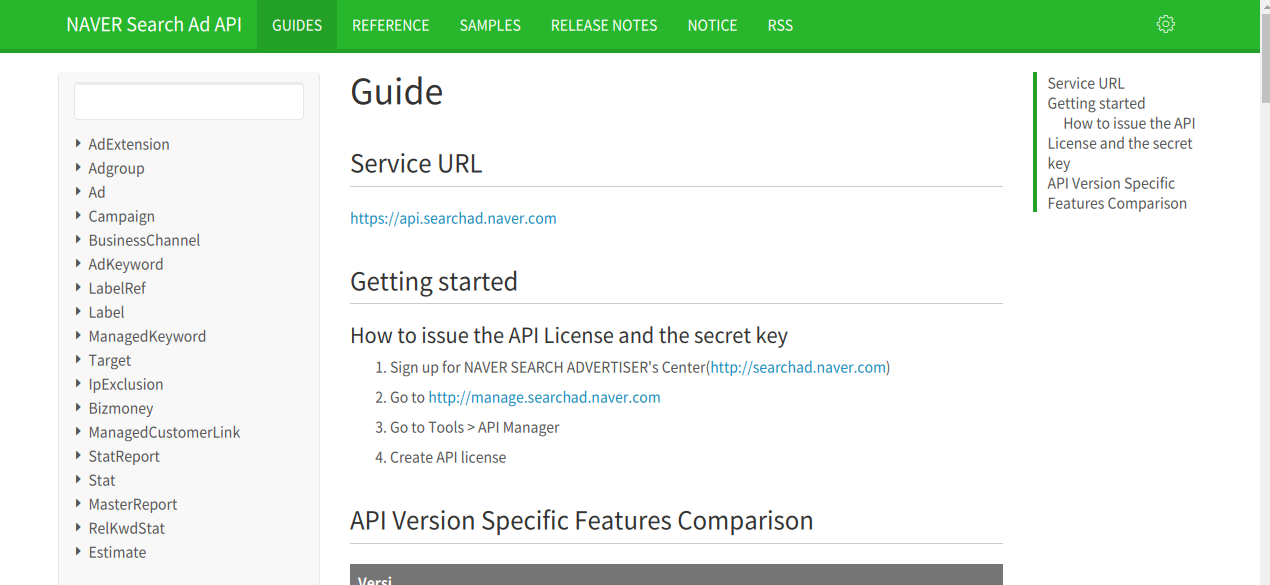Image resolution: width=1270 pixels, height=585 pixels.
Task: Click the Guide page heading
Action: (396, 91)
